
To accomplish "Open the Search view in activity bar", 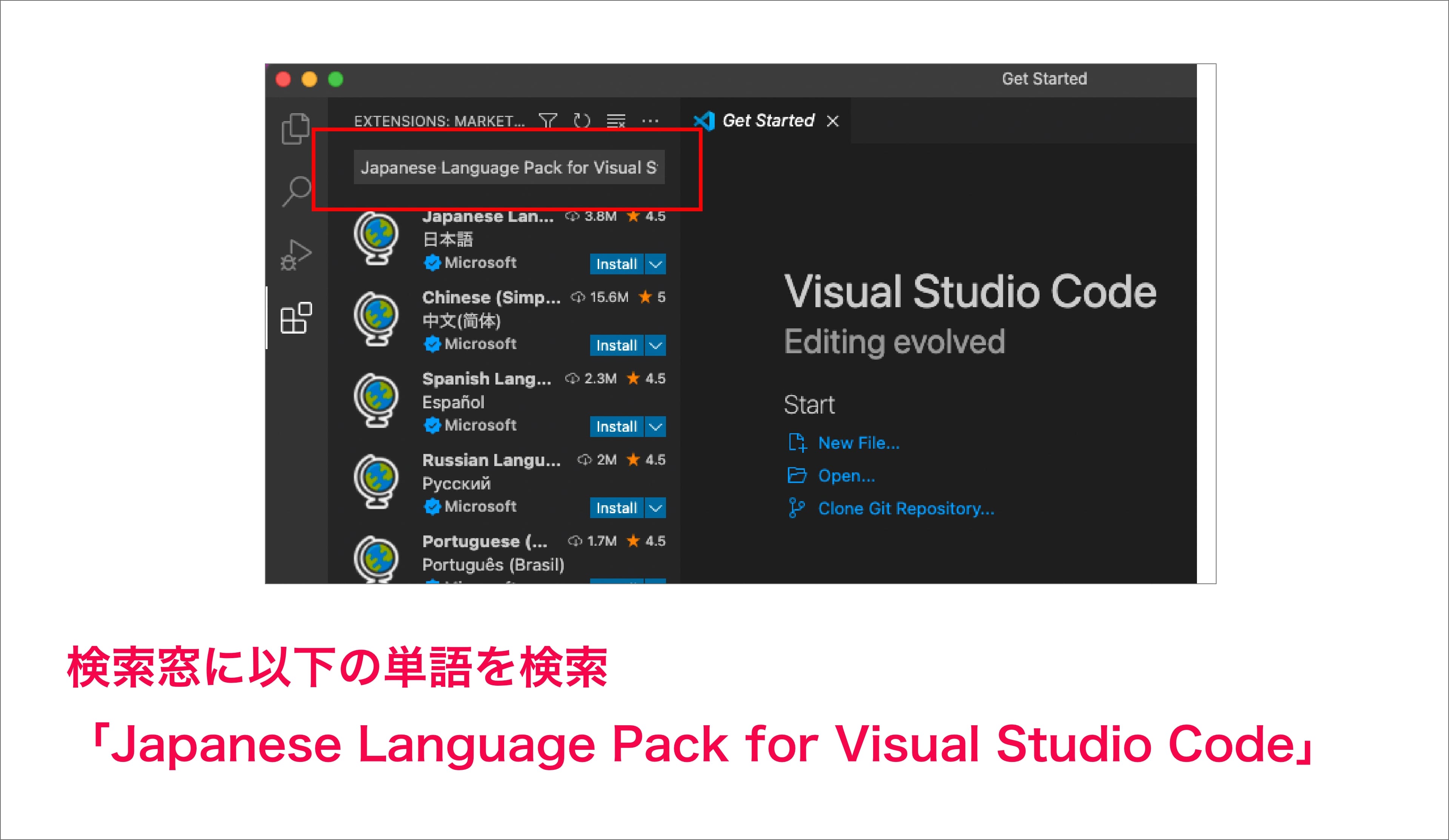I will pos(296,191).
